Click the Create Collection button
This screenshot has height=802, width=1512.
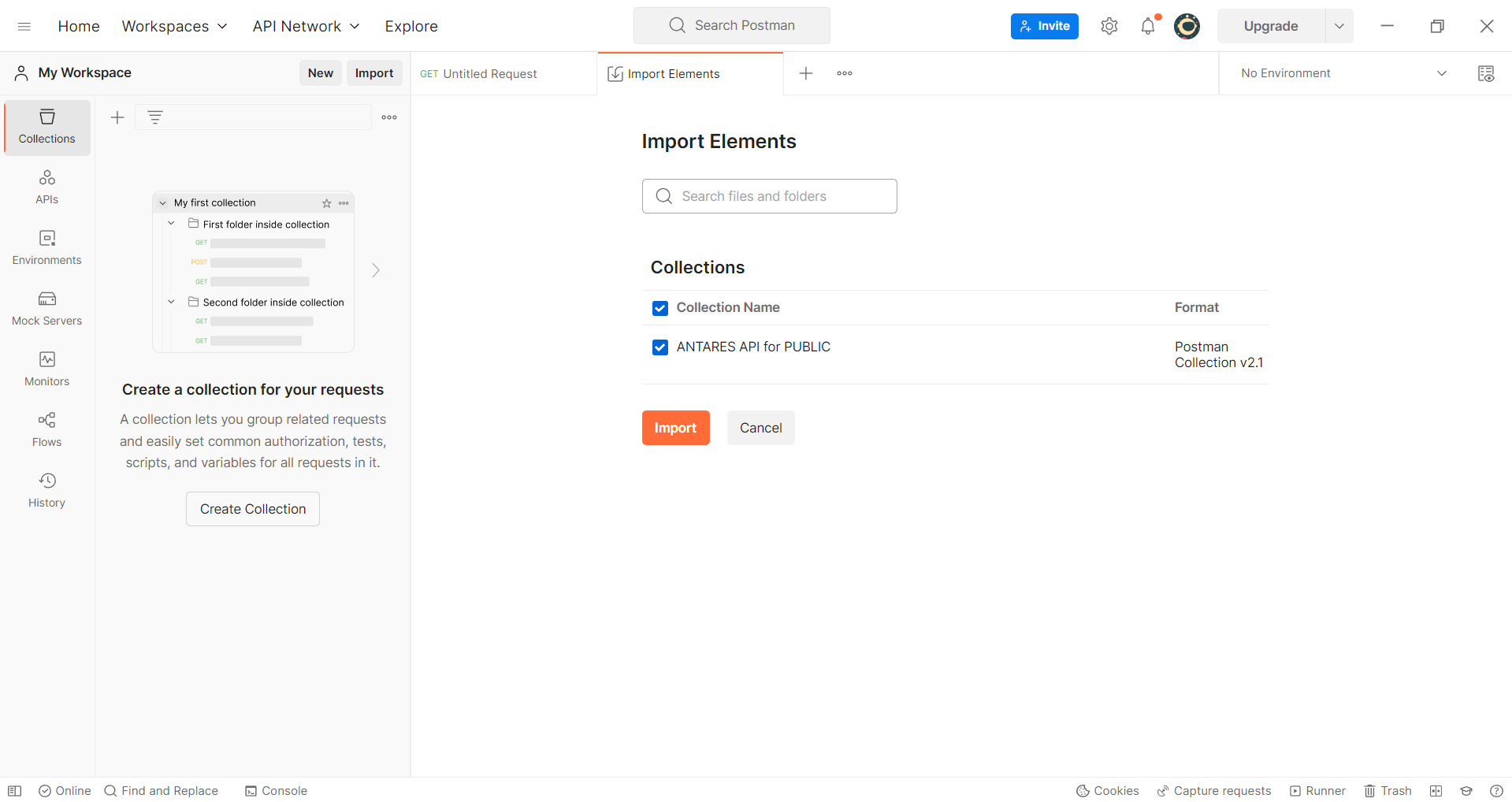[x=253, y=509]
